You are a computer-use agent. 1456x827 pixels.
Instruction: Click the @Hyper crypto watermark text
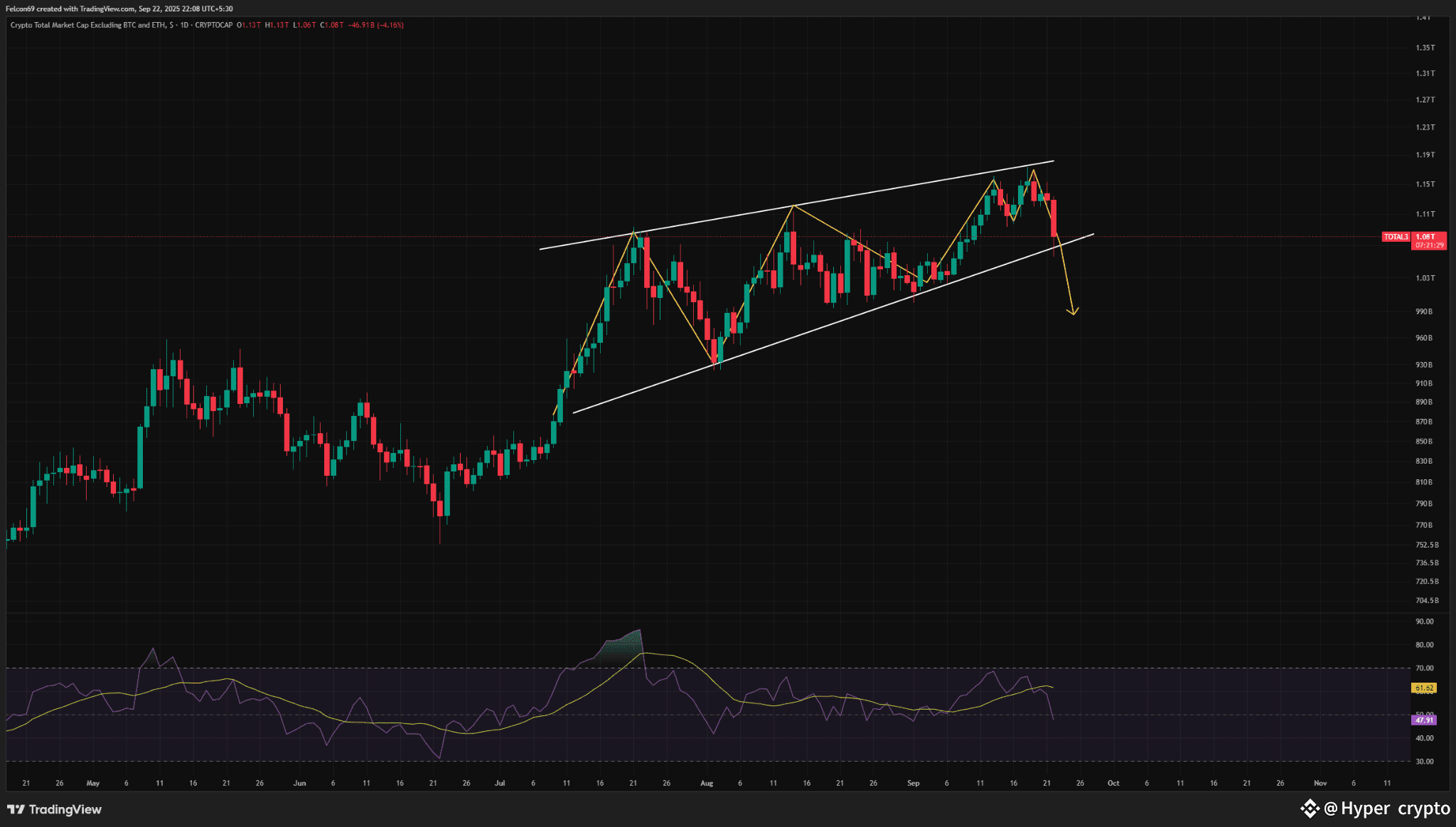click(1386, 809)
